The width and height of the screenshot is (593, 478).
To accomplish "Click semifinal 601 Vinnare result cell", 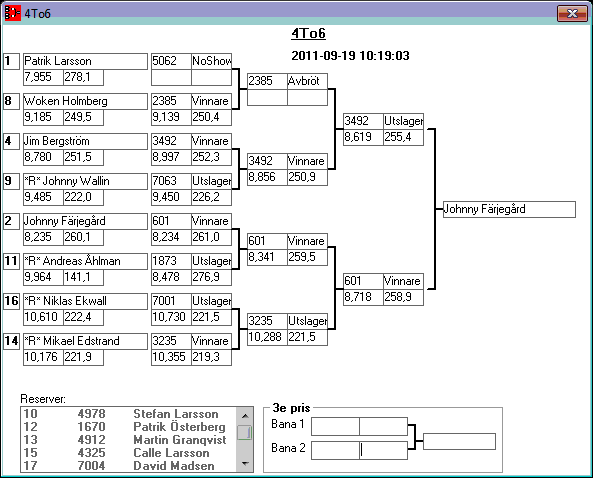I will click(x=403, y=281).
